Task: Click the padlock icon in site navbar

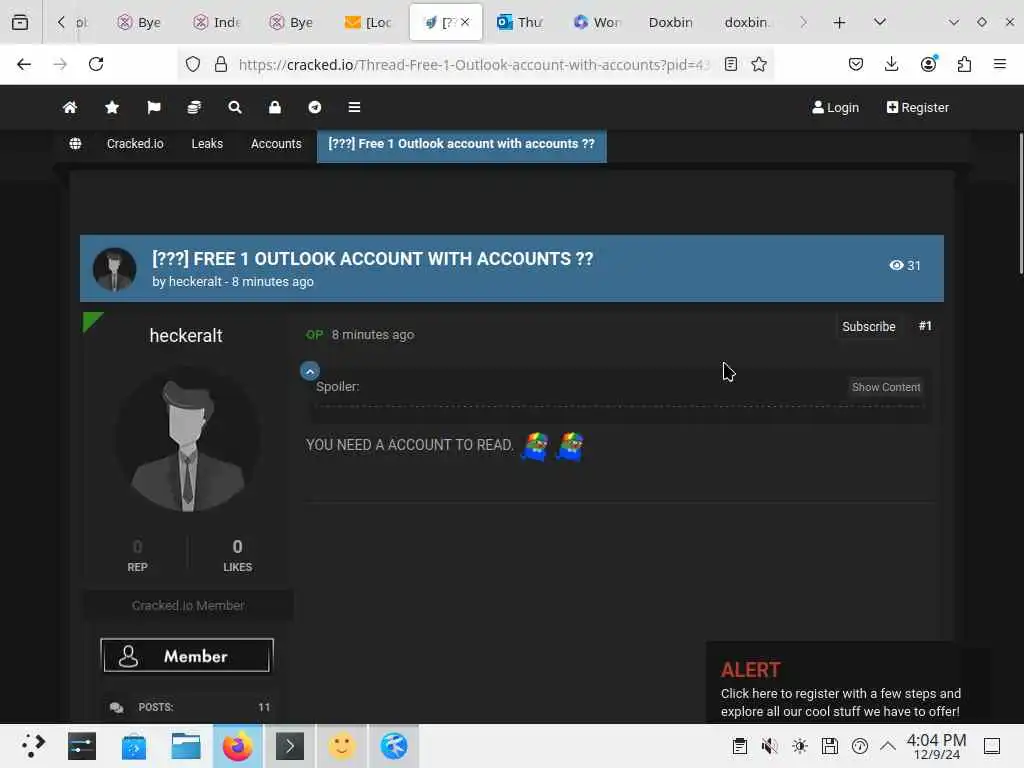Action: [x=275, y=107]
